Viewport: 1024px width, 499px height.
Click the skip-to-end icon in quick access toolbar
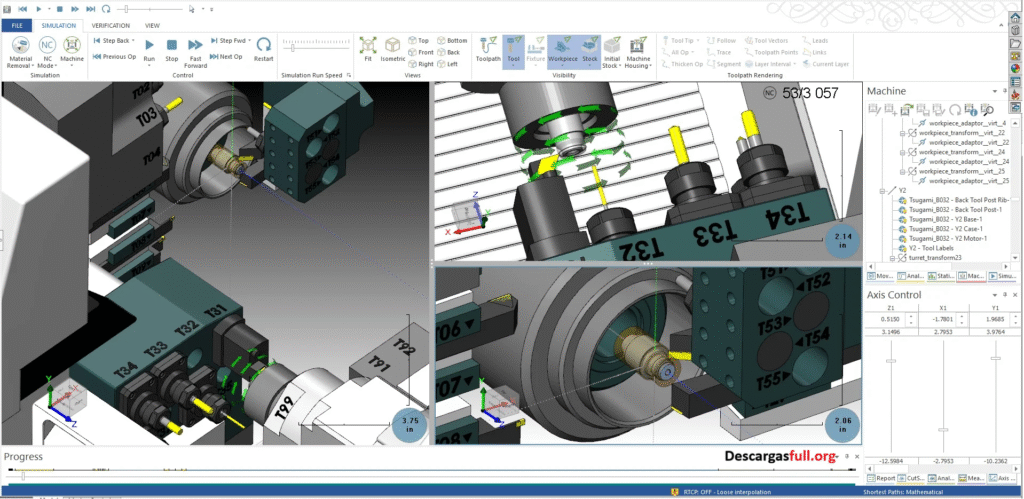click(x=90, y=9)
